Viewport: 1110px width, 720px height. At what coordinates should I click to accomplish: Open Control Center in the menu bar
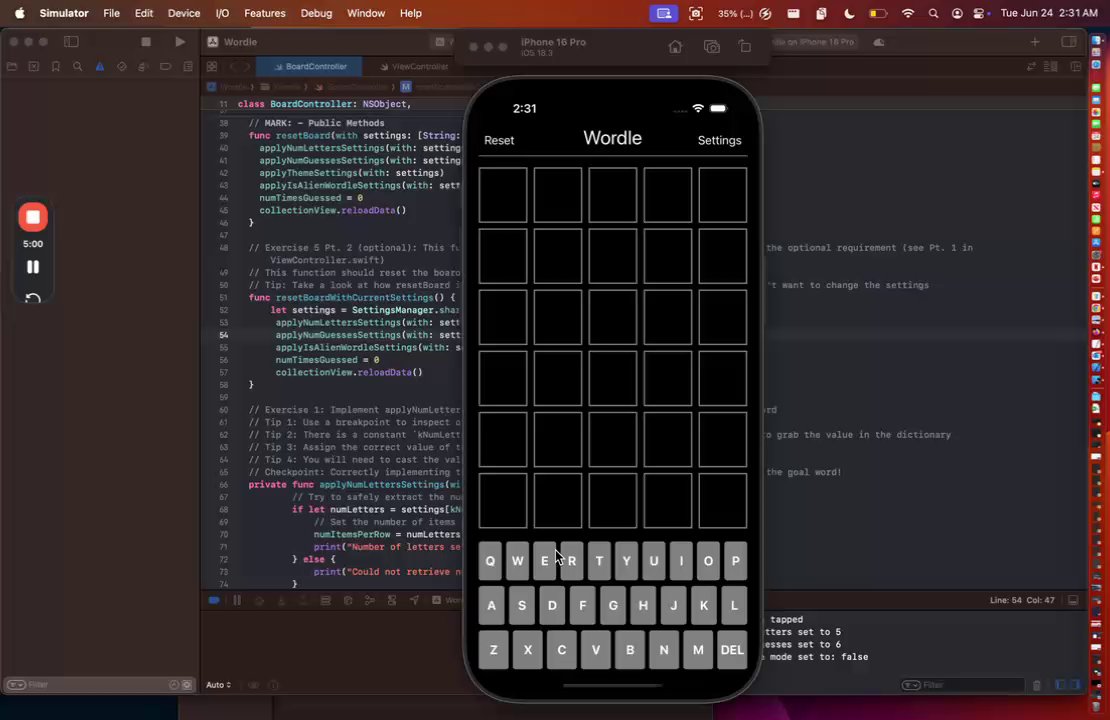[x=980, y=13]
